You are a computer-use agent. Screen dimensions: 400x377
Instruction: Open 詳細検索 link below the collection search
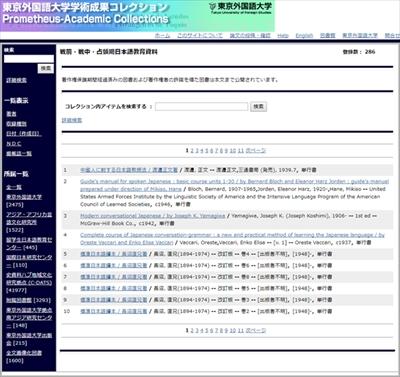coord(72,120)
